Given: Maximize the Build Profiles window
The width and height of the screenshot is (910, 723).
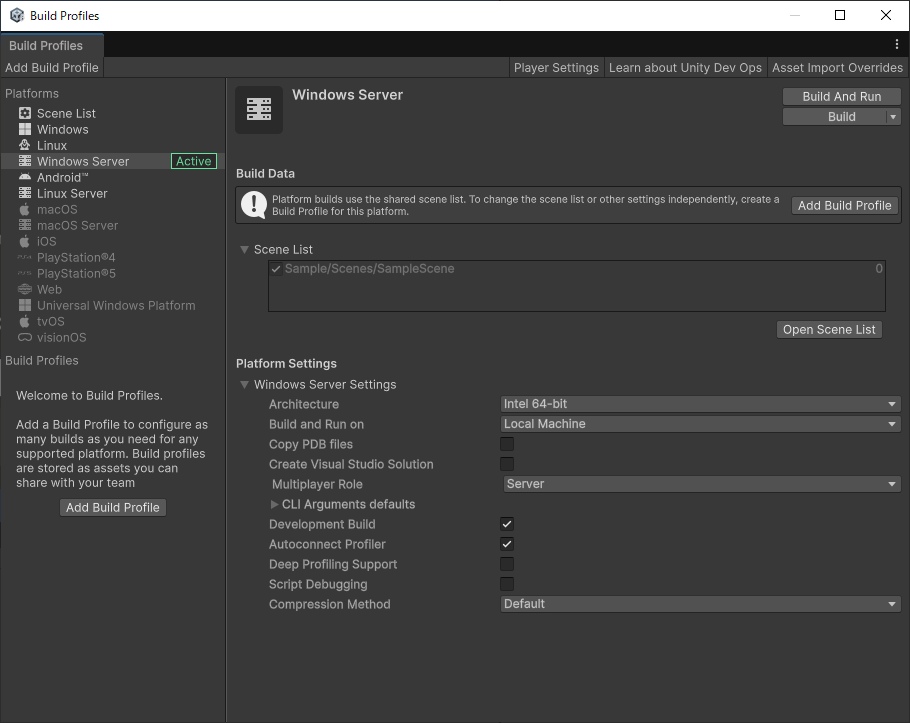Looking at the screenshot, I should coord(840,15).
